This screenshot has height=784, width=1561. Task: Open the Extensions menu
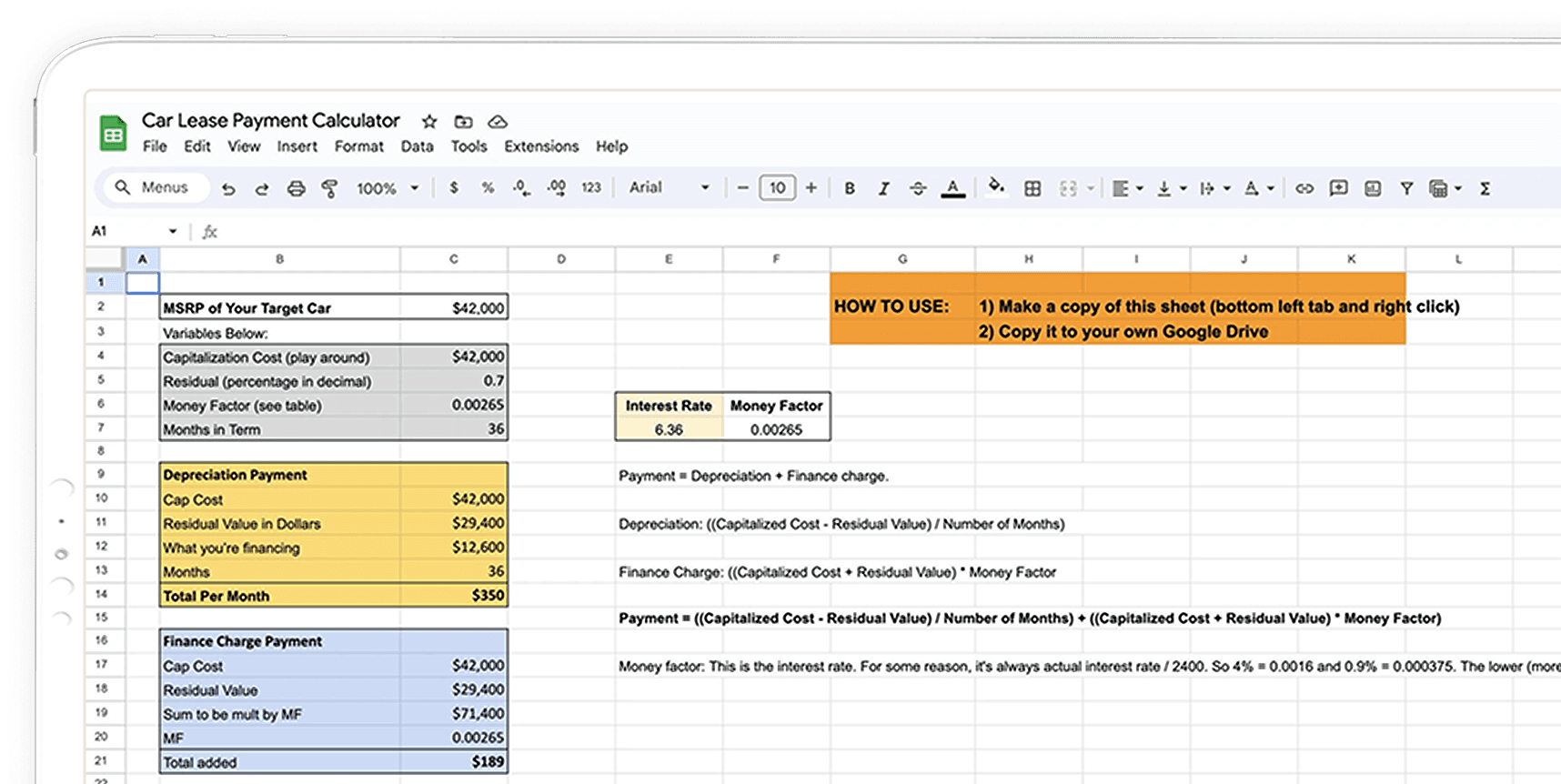tap(541, 146)
